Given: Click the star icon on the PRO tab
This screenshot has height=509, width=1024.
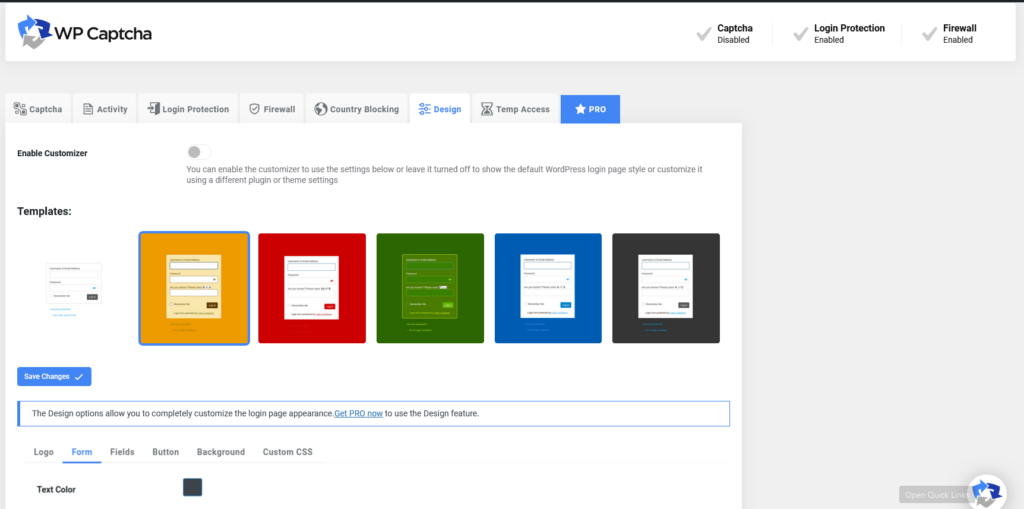Looking at the screenshot, I should (x=580, y=109).
